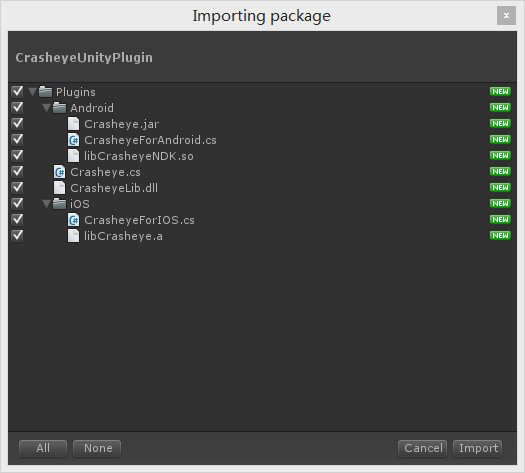Collapse the Android folder disclosure triangle
Screen dimensions: 525x473
(x=47, y=108)
